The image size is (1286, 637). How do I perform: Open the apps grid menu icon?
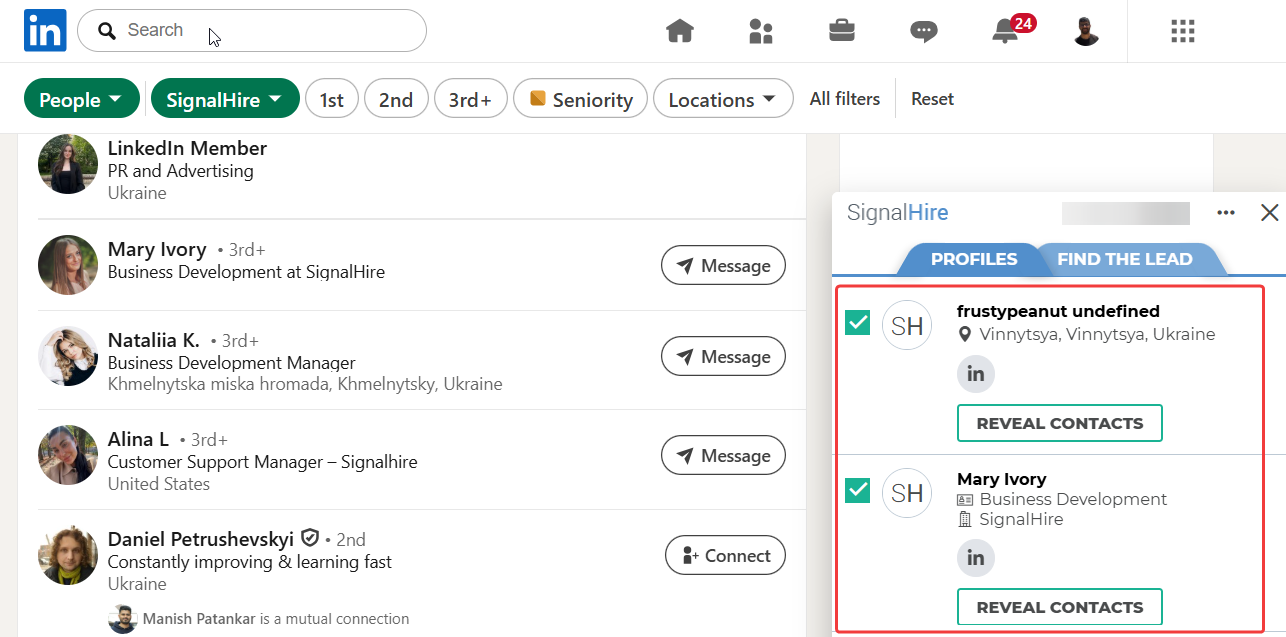coord(1183,32)
